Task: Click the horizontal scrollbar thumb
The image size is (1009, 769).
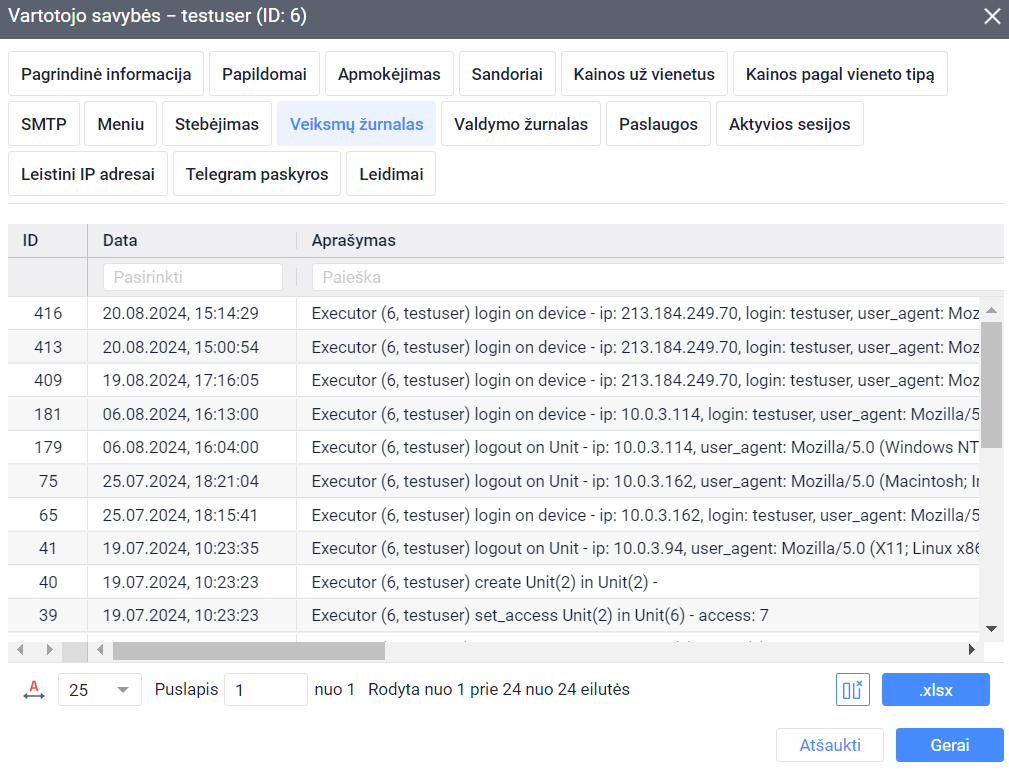Action: click(x=248, y=650)
